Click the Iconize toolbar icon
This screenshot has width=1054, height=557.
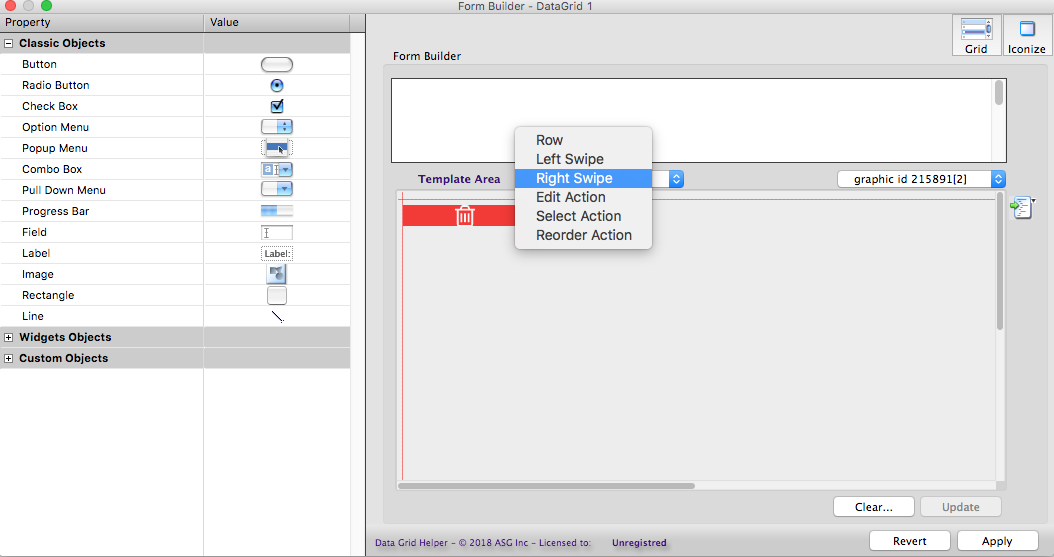tap(1027, 35)
